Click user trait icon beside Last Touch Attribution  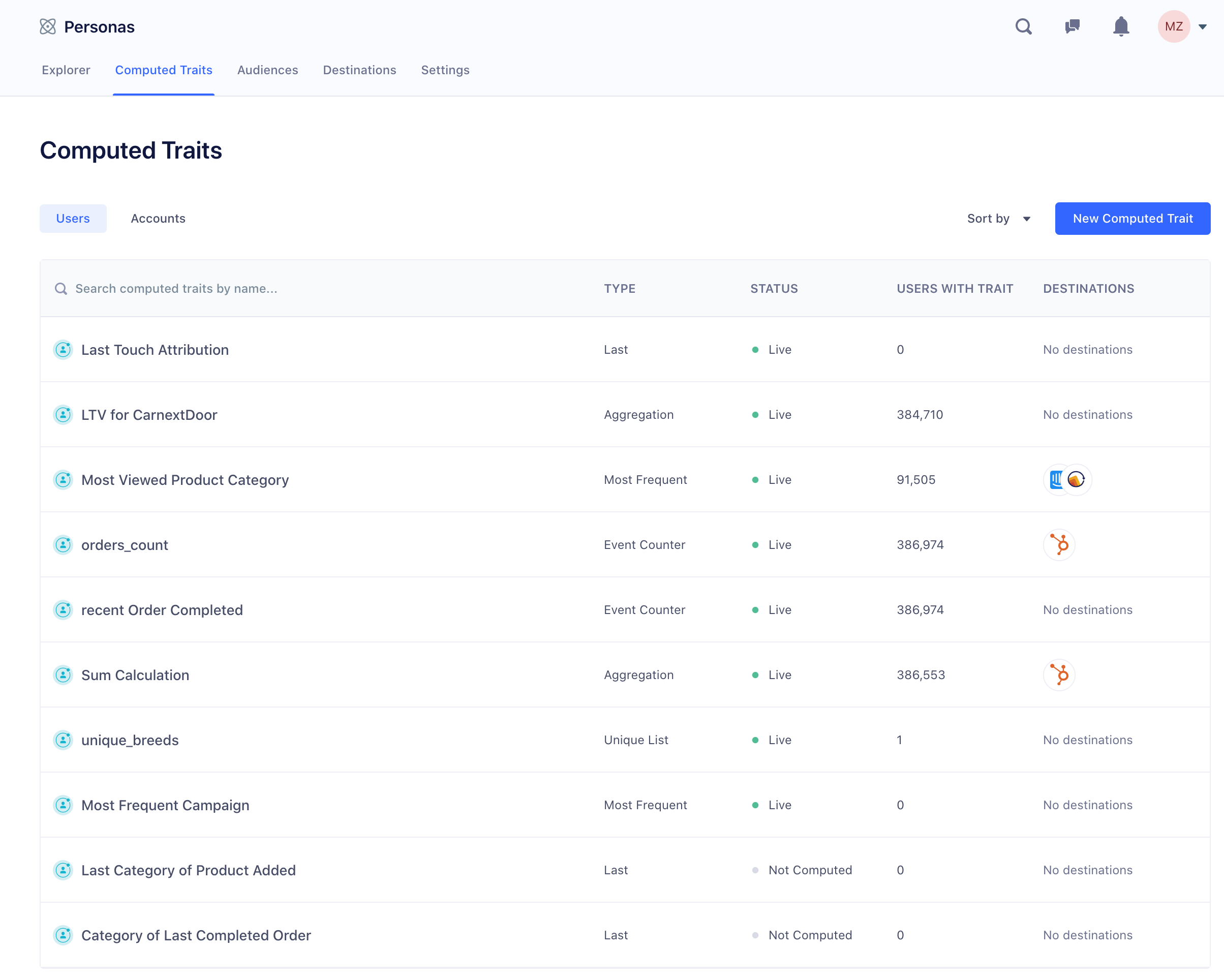(x=63, y=350)
